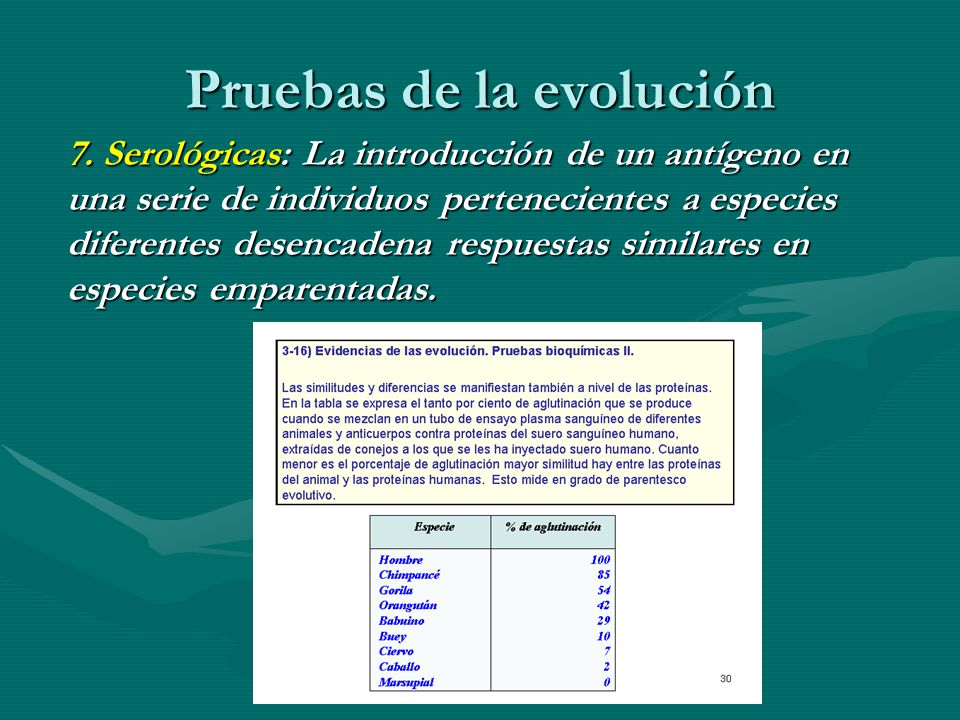Select the 'Ciervo' species entry
960x720 pixels.
tap(396, 651)
